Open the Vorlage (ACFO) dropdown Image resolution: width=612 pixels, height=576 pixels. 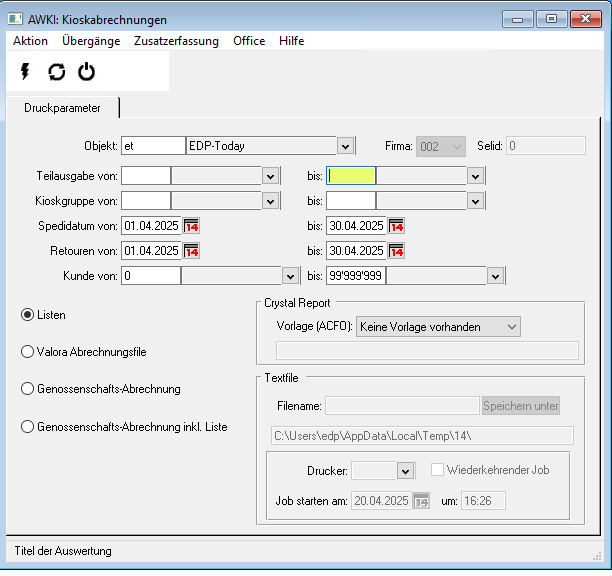pyautogui.click(x=511, y=326)
